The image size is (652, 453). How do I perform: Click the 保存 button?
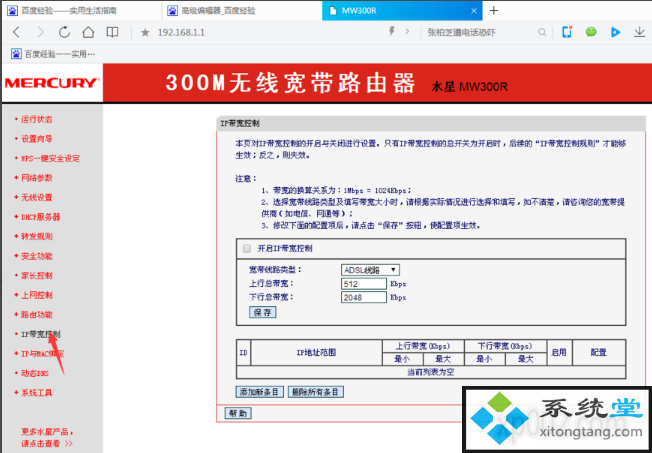point(262,312)
